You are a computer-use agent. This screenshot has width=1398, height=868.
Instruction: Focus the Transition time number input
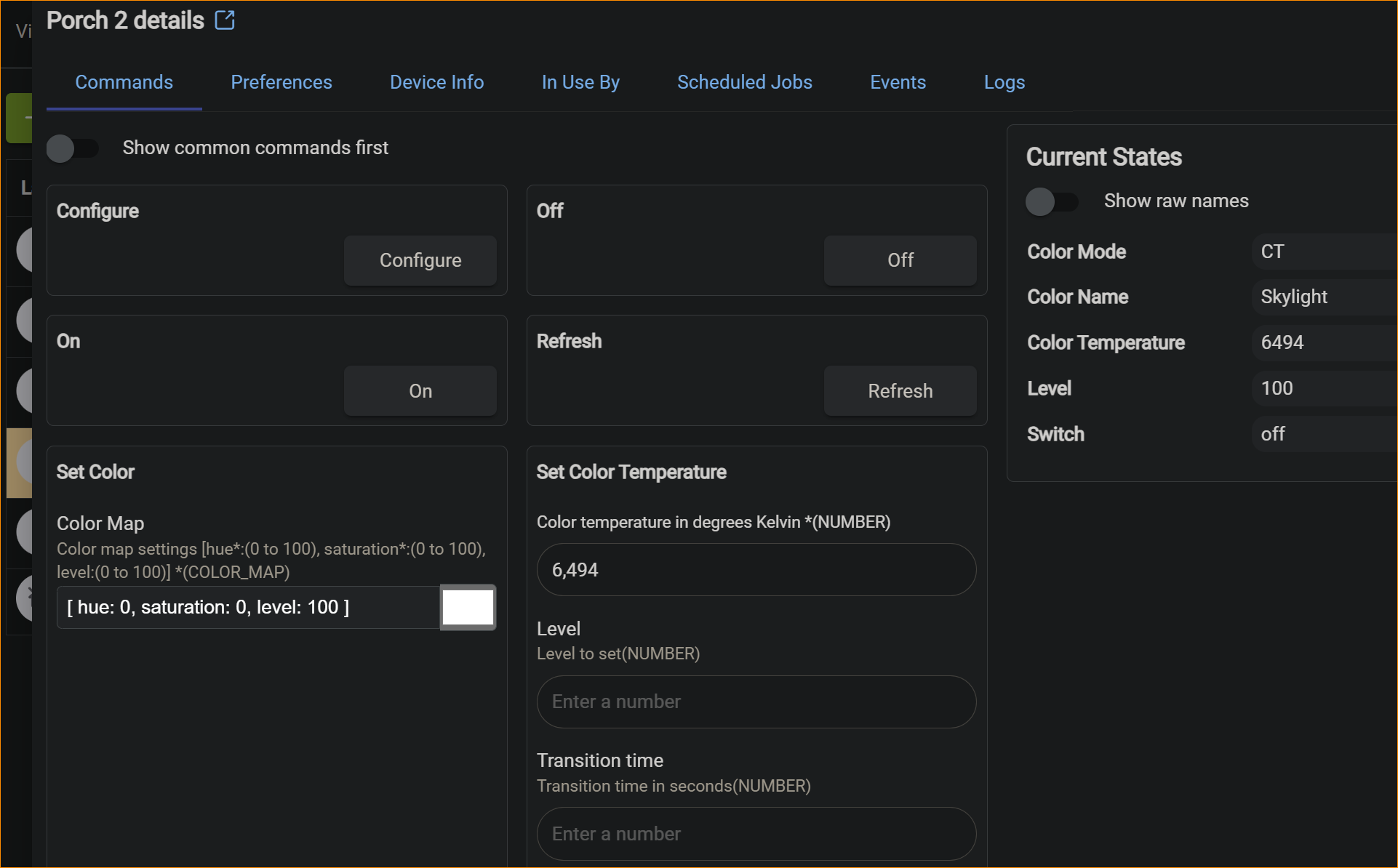pyautogui.click(x=756, y=834)
